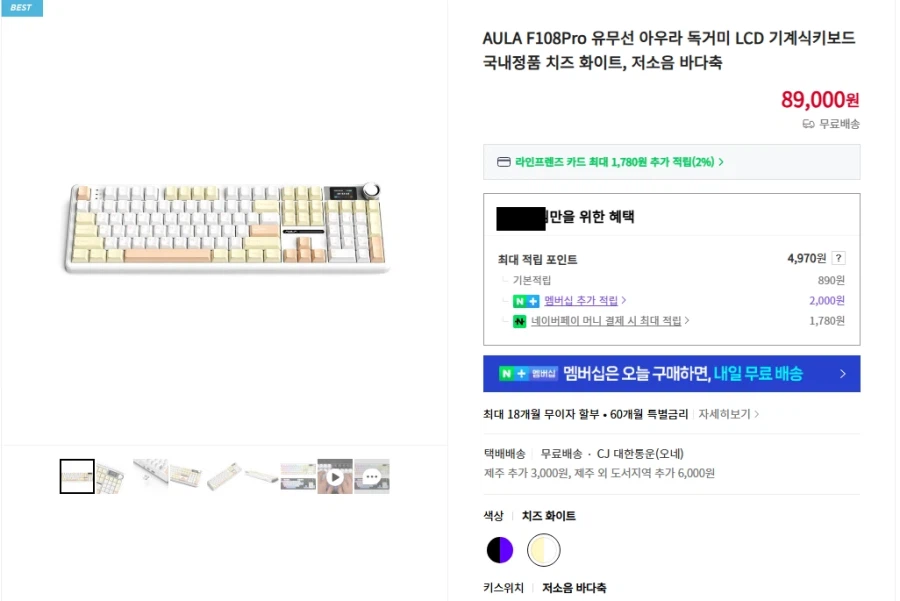Click the 자세히보기 link for installment details

point(727,414)
